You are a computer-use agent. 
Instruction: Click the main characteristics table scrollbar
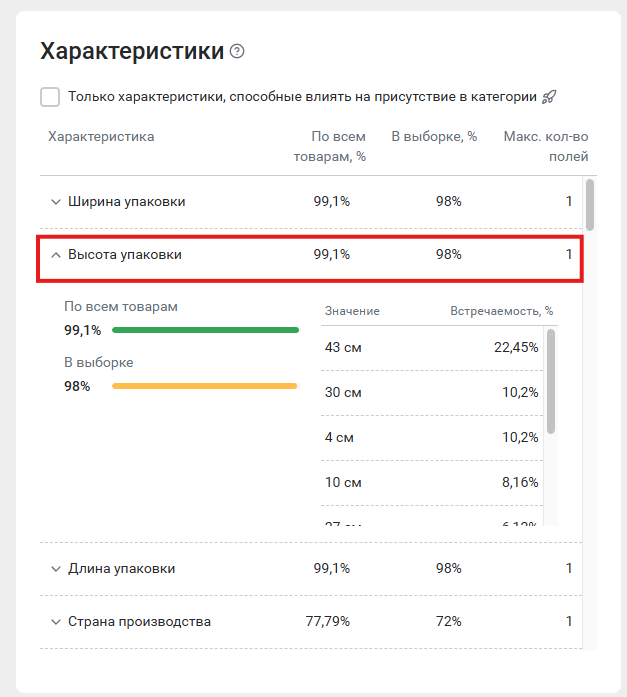[590, 205]
